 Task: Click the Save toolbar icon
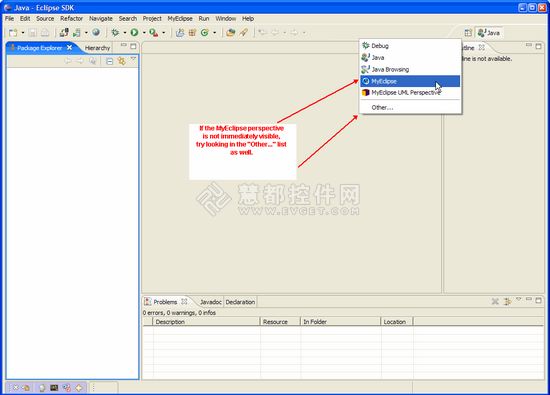(33, 33)
